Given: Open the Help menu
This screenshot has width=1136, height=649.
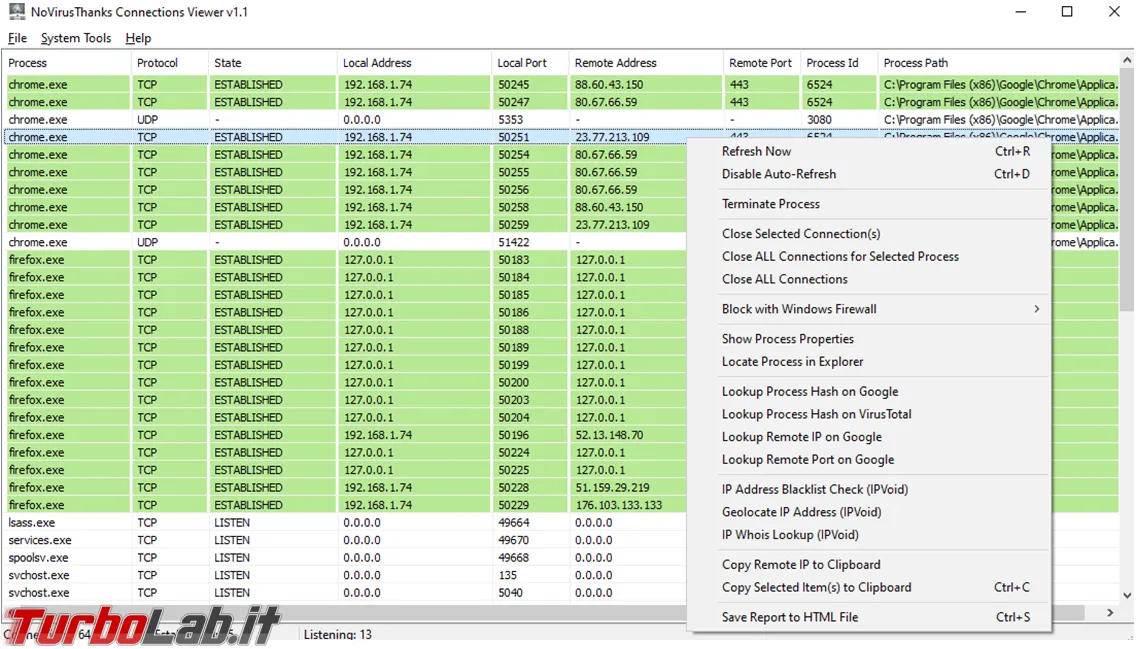Looking at the screenshot, I should click(138, 38).
